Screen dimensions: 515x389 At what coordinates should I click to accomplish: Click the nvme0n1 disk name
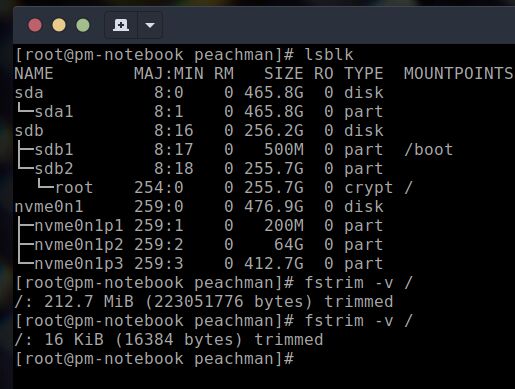click(x=49, y=206)
